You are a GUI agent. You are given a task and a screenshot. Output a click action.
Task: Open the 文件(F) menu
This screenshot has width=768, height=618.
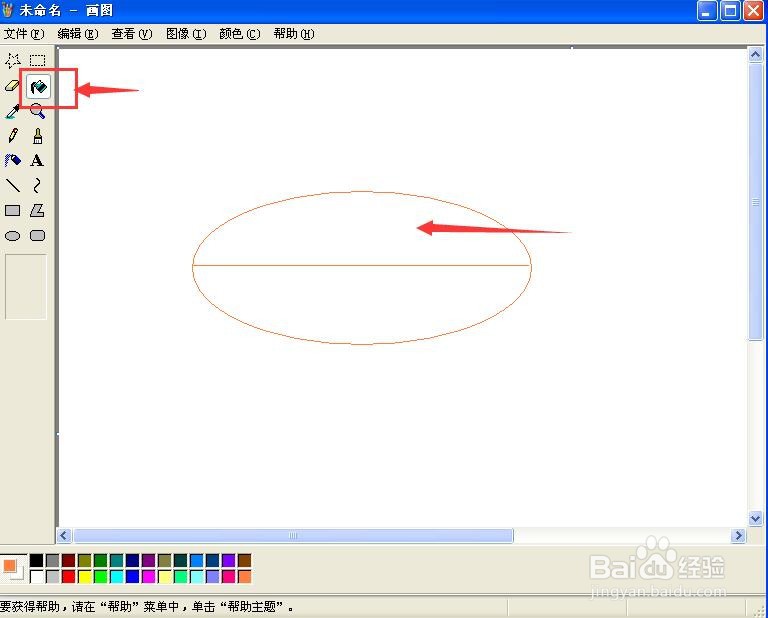(x=24, y=34)
